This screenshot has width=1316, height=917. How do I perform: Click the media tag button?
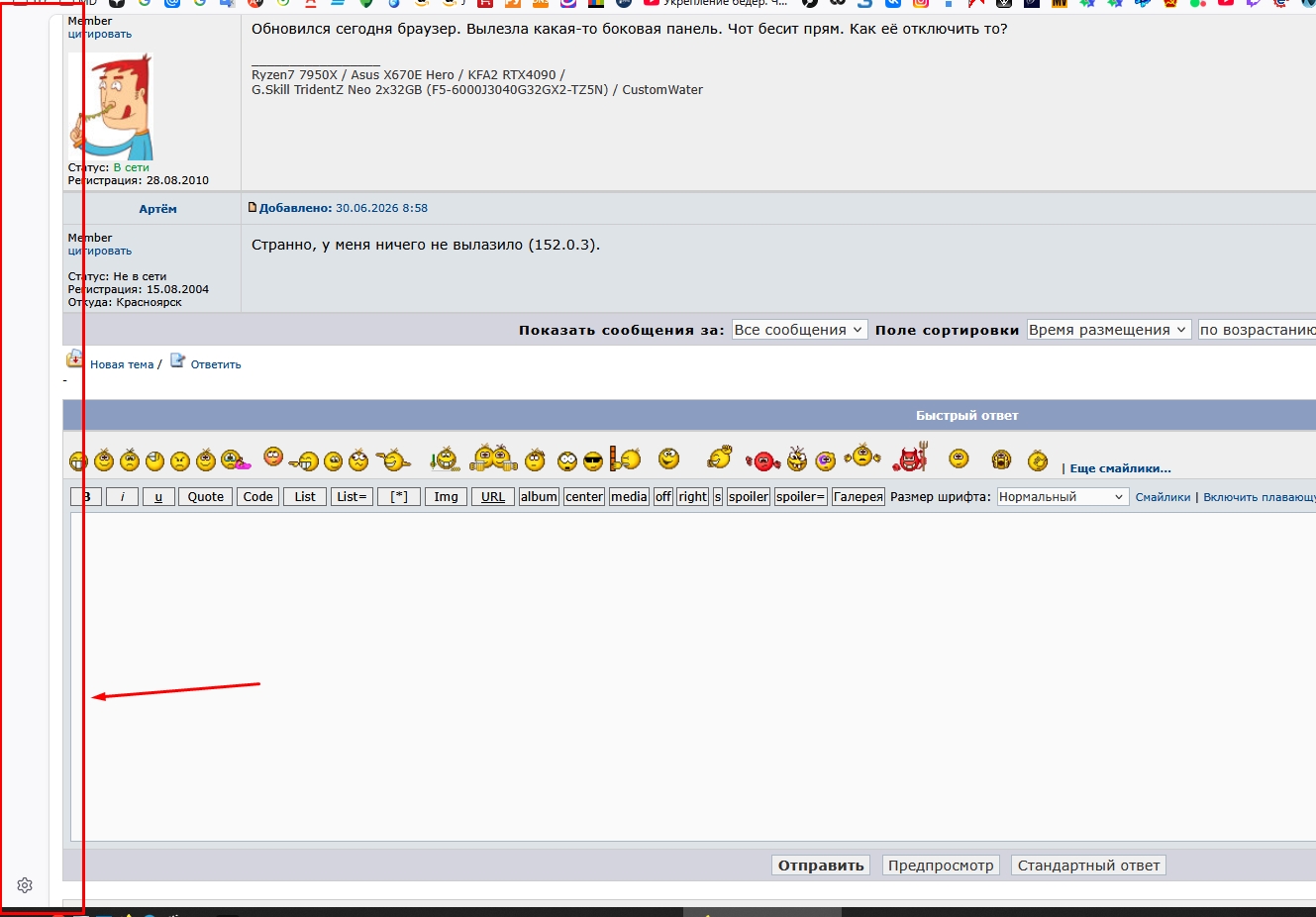pos(629,497)
